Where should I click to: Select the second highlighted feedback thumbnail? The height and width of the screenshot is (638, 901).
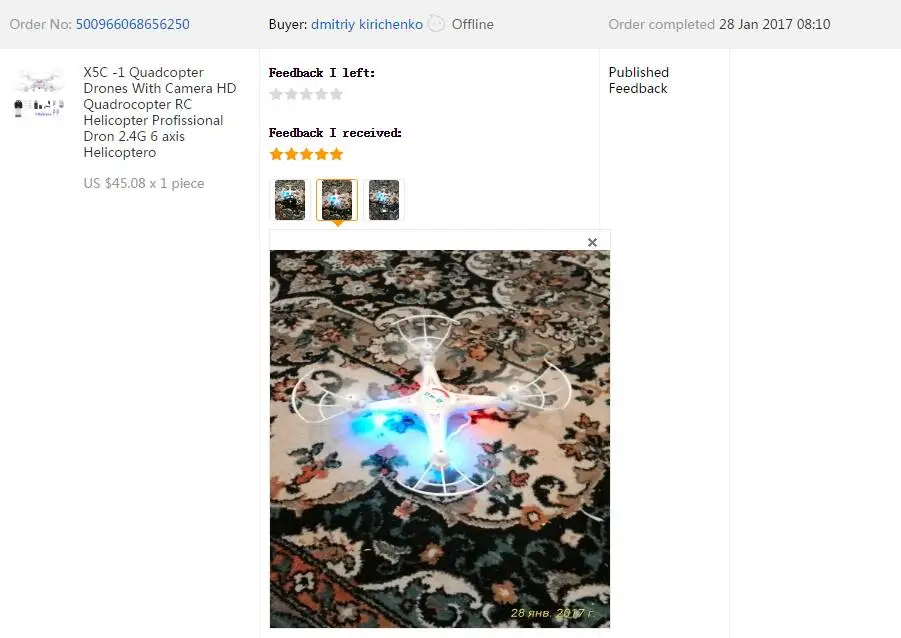click(337, 200)
